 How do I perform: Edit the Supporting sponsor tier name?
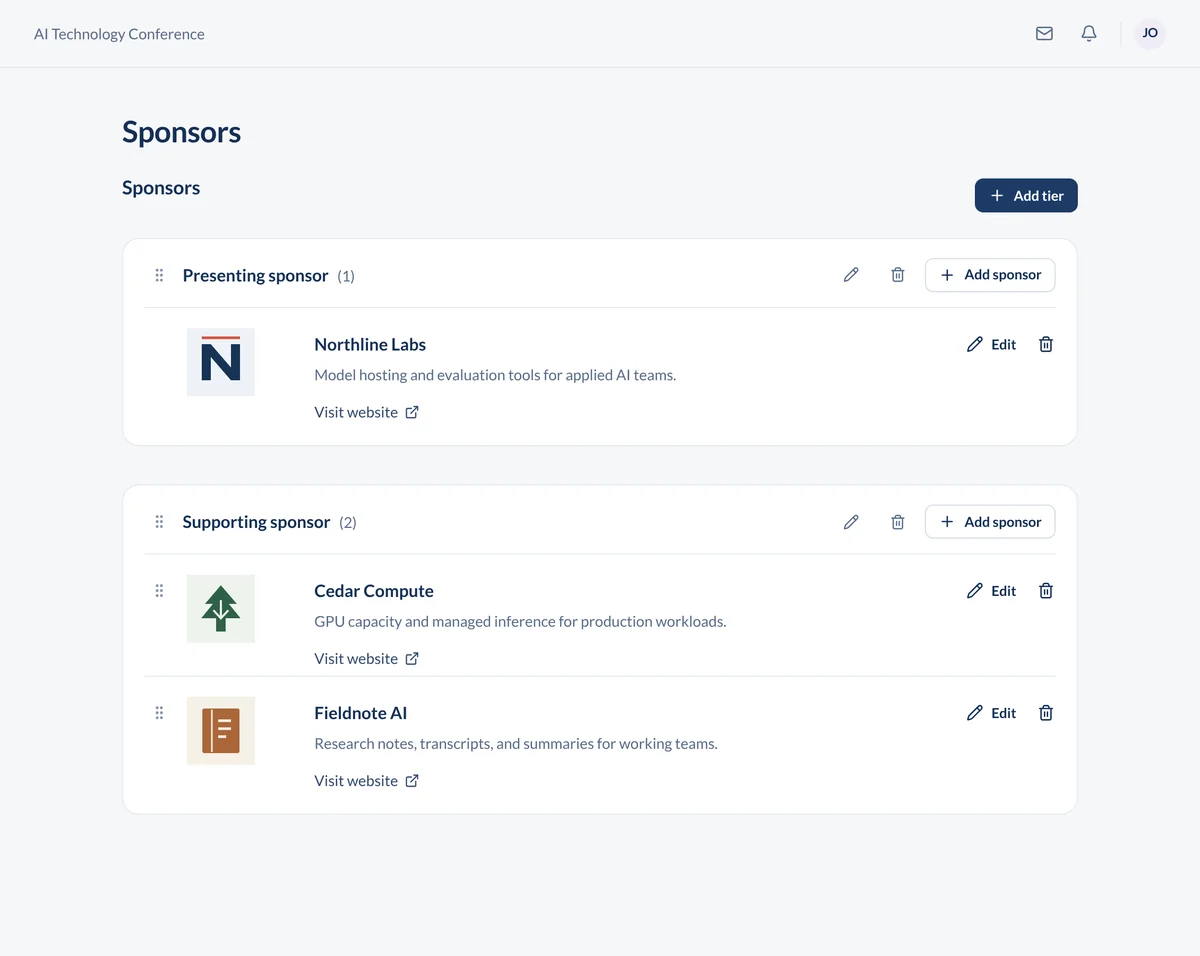point(851,522)
